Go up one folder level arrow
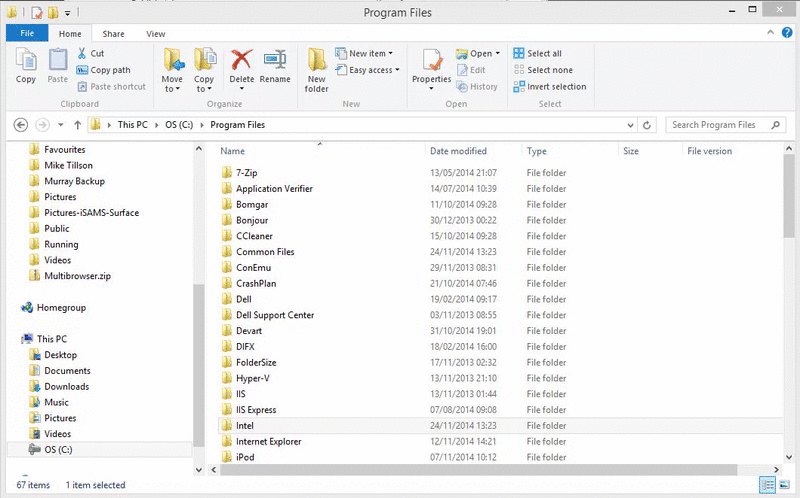The width and height of the screenshot is (800, 498). pos(78,125)
